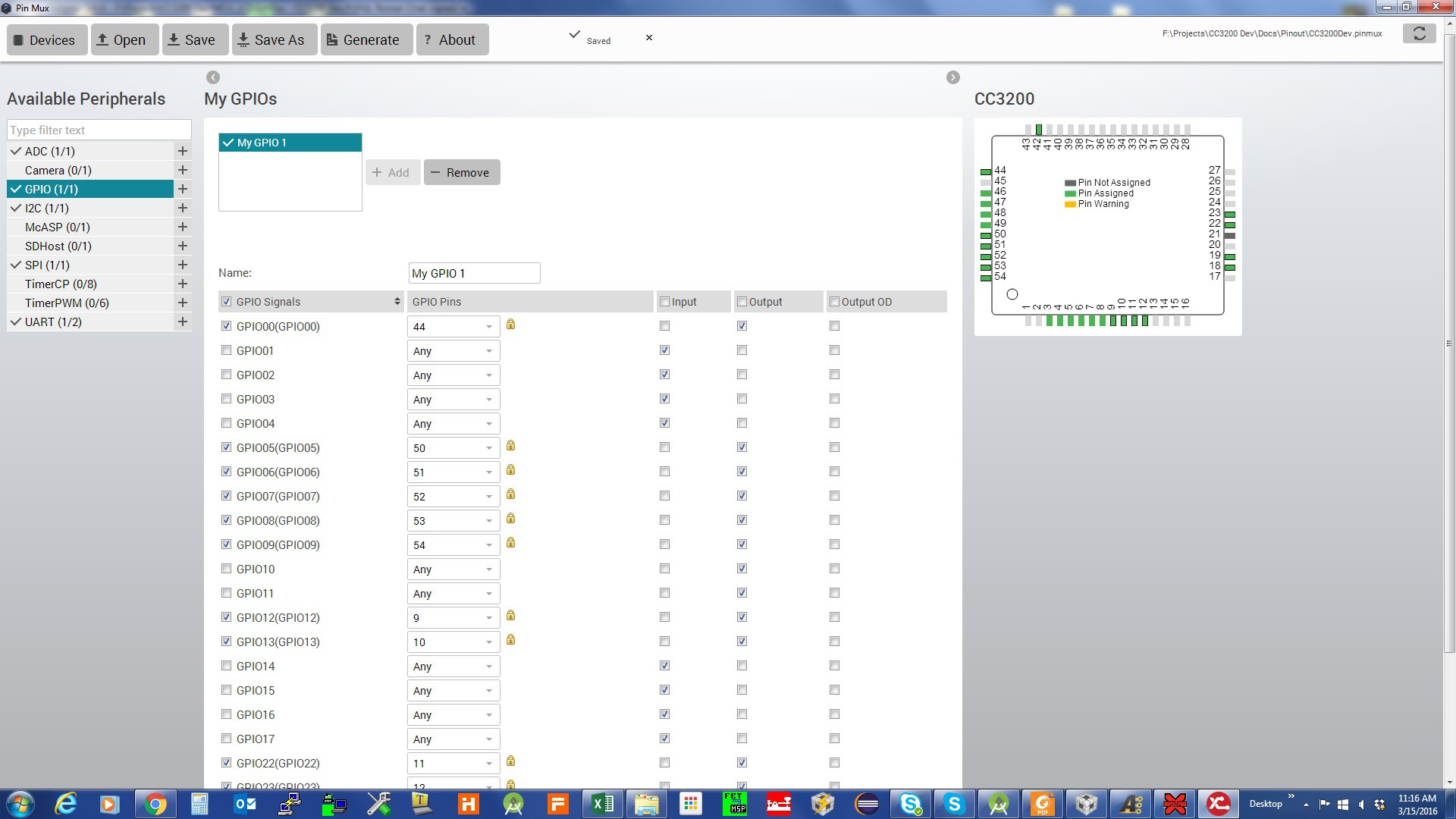
Task: Click the About button
Action: coord(452,39)
